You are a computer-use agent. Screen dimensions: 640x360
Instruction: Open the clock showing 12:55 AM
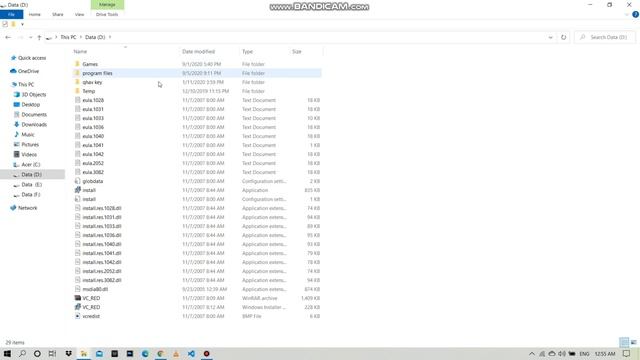click(605, 353)
